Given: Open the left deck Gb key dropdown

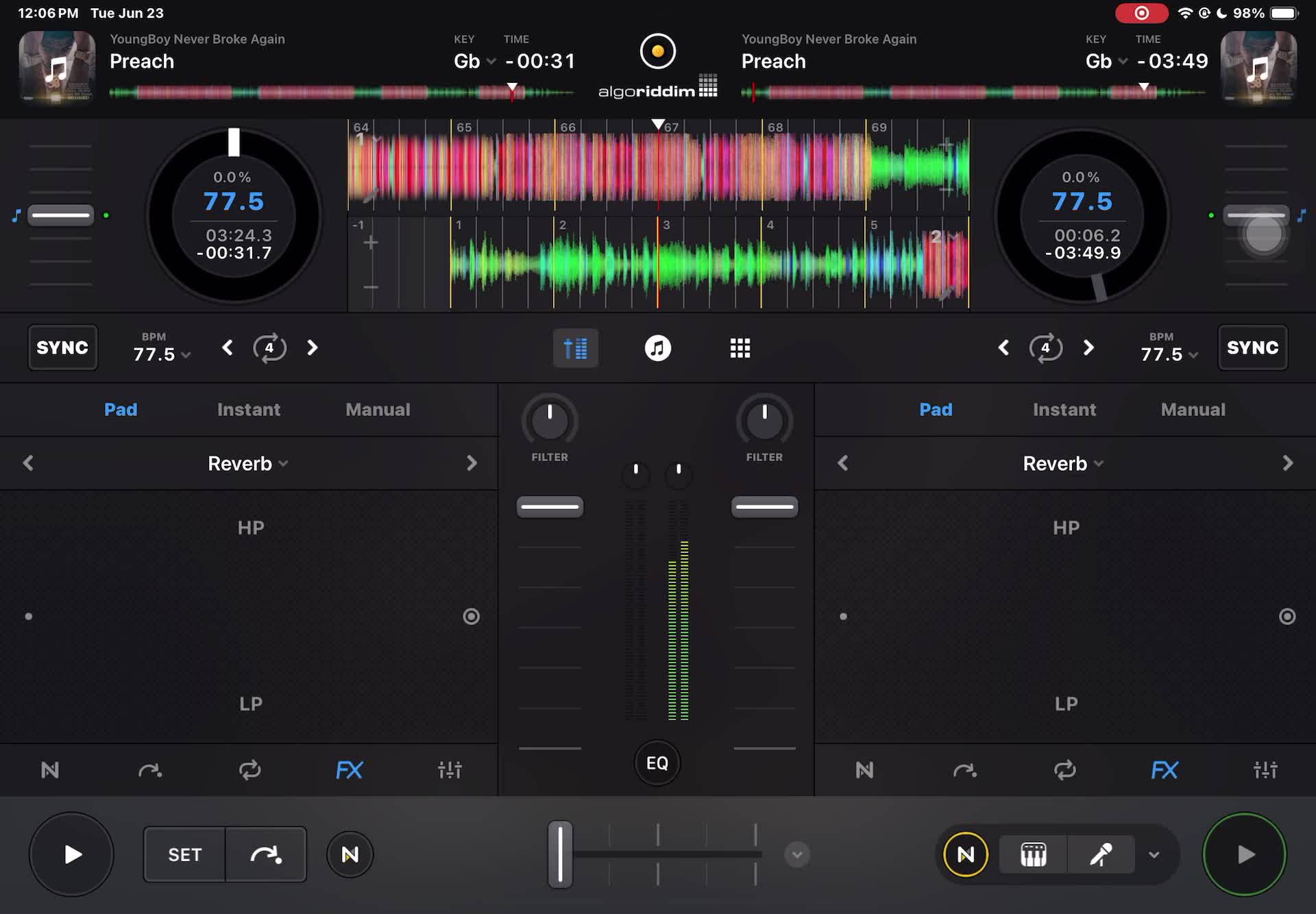Looking at the screenshot, I should [474, 61].
